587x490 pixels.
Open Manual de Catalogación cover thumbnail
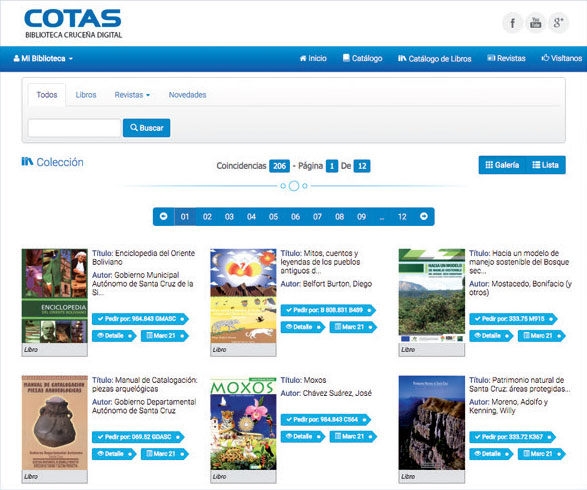pyautogui.click(x=55, y=423)
